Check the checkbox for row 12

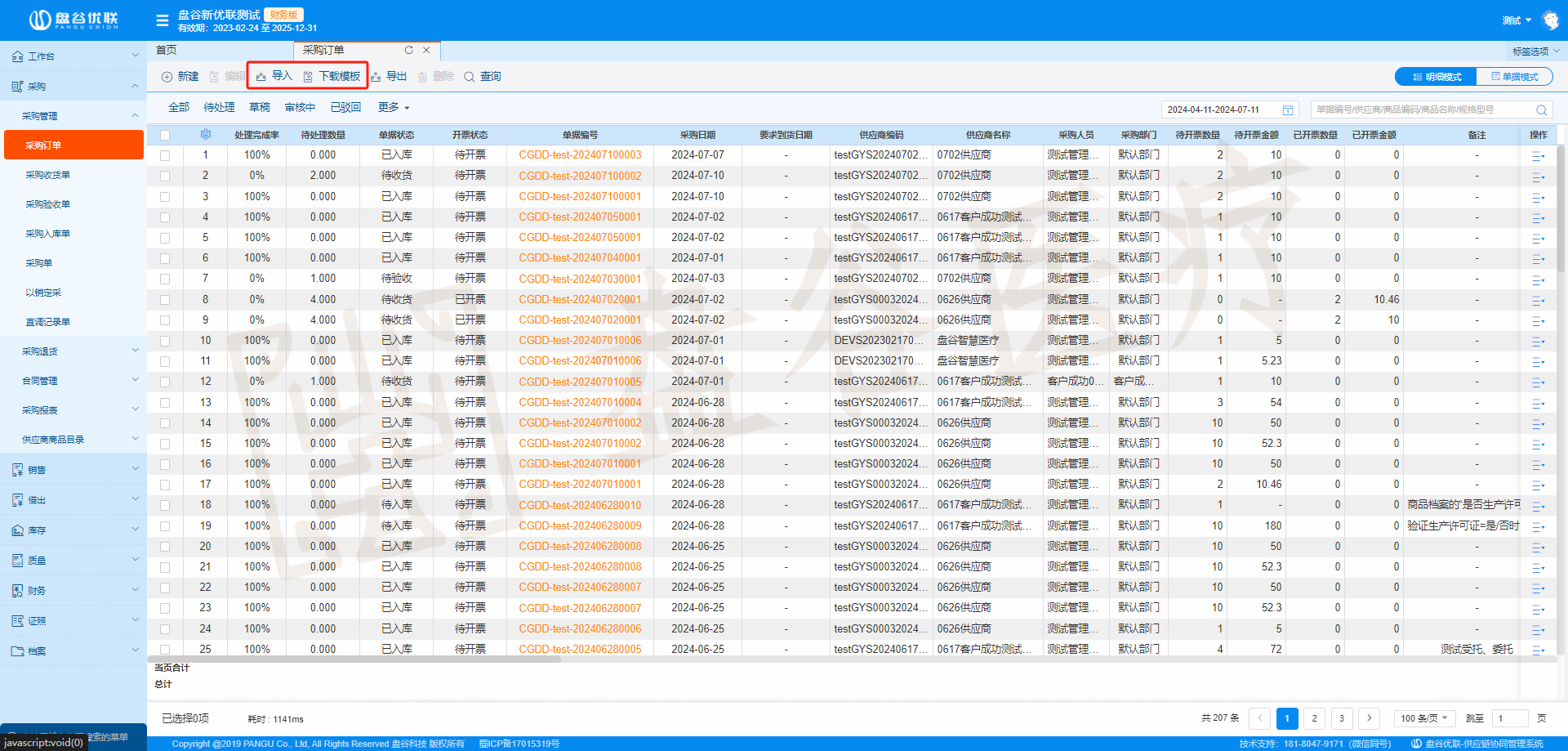point(165,382)
